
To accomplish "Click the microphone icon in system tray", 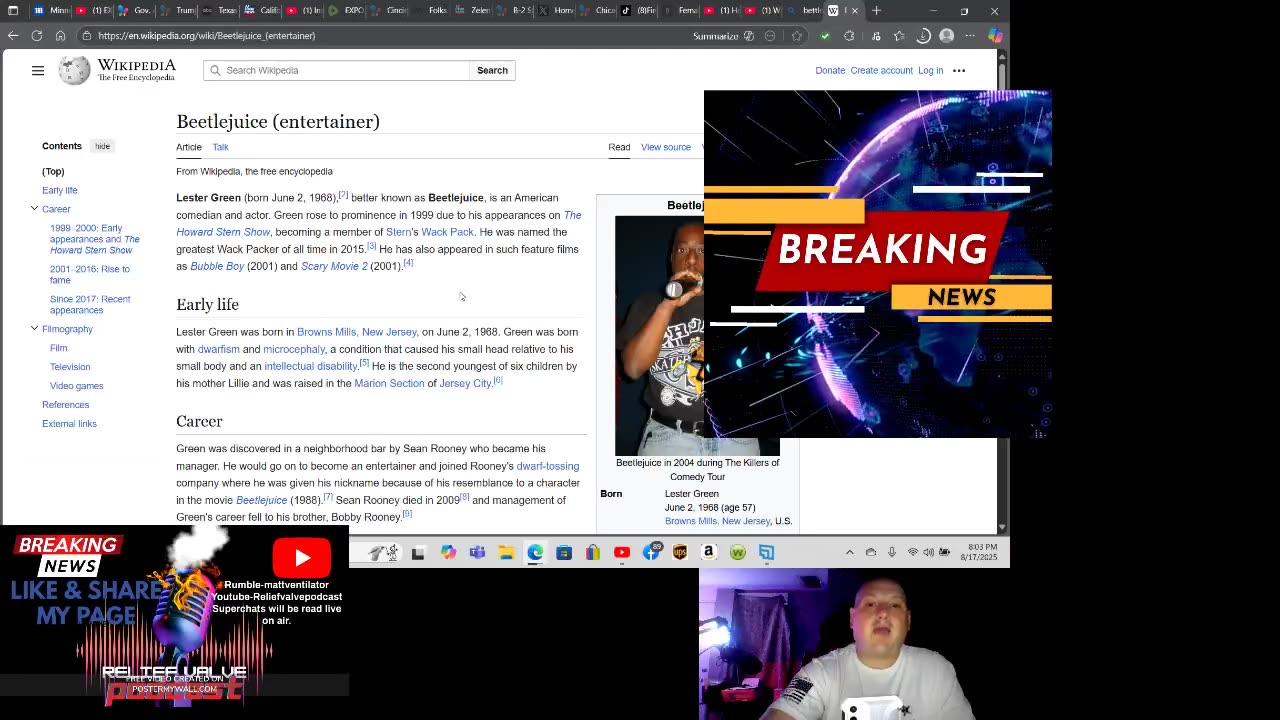I will click(892, 552).
